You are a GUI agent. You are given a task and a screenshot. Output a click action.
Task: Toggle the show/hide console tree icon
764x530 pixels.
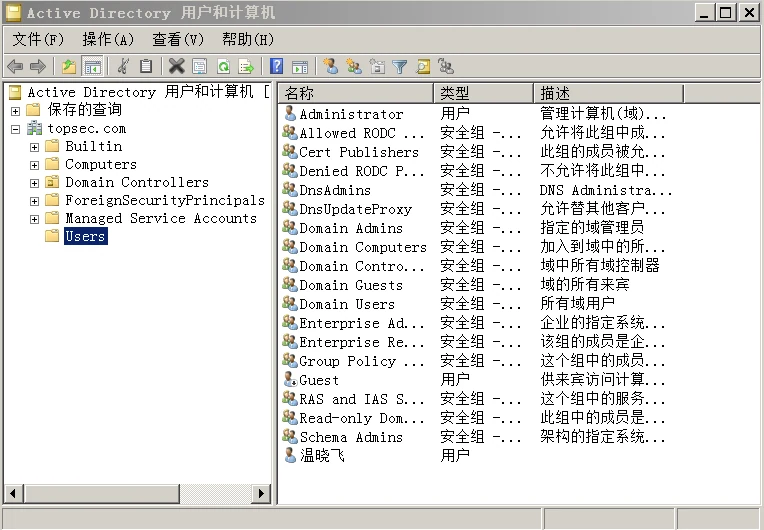click(93, 66)
